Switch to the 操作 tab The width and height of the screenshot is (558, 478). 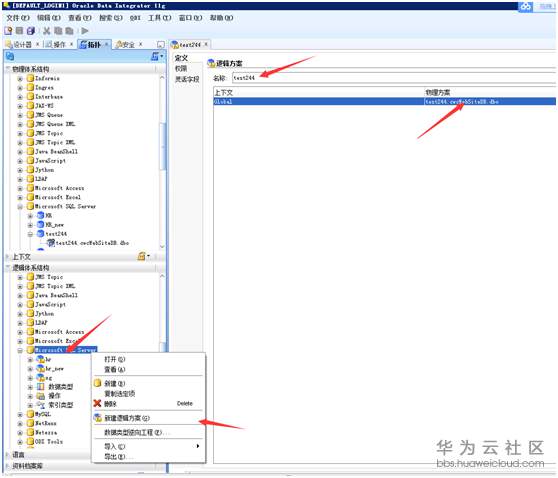(x=59, y=44)
